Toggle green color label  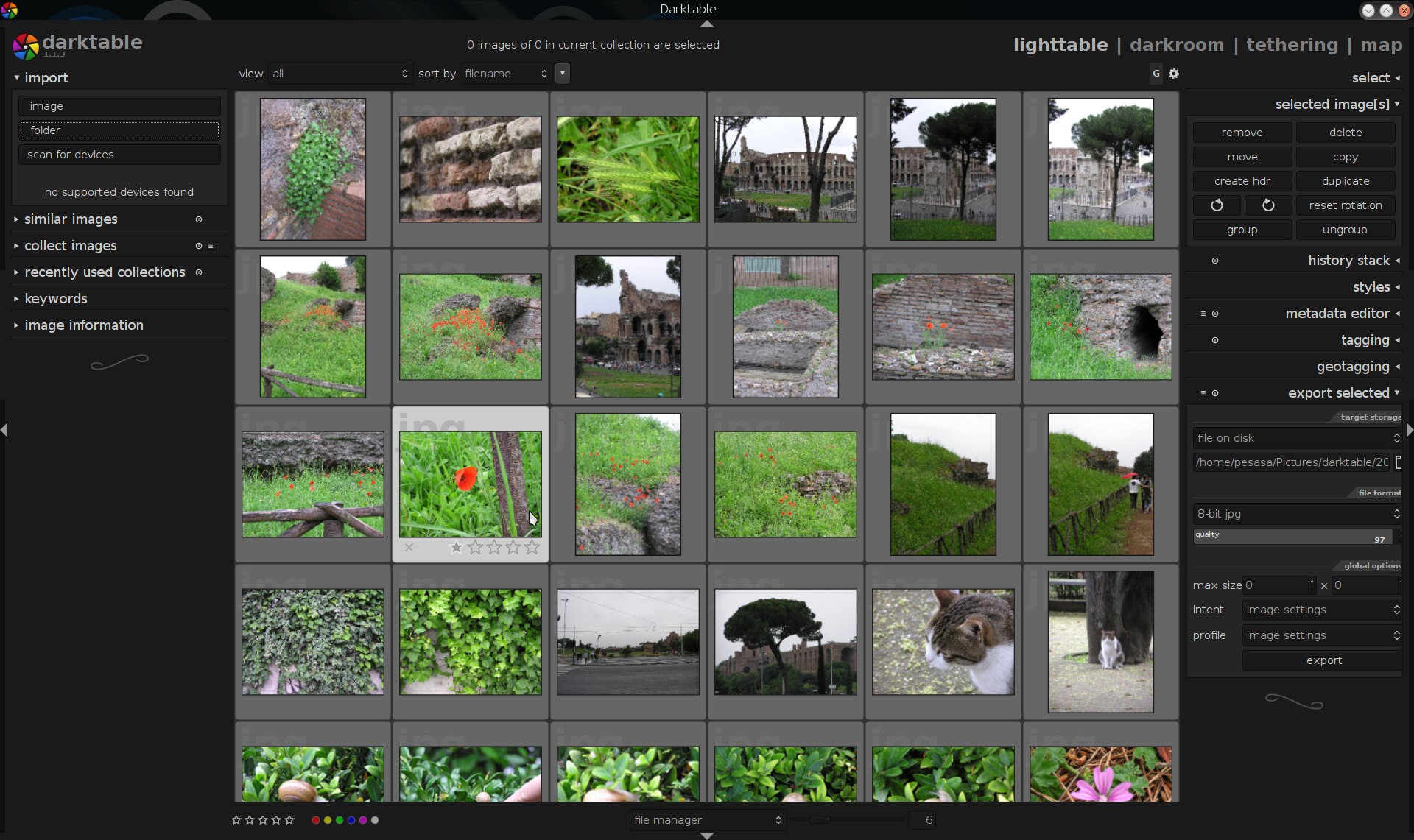pyautogui.click(x=340, y=820)
